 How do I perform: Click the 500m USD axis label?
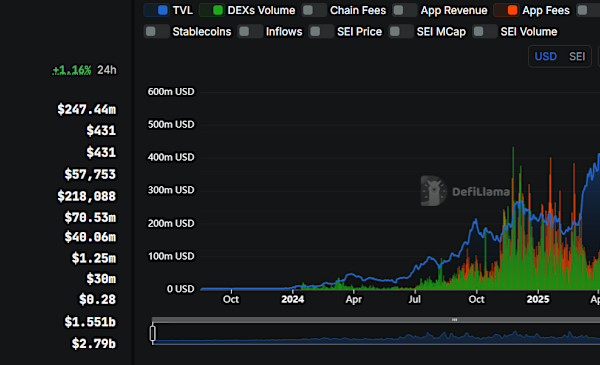(171, 125)
